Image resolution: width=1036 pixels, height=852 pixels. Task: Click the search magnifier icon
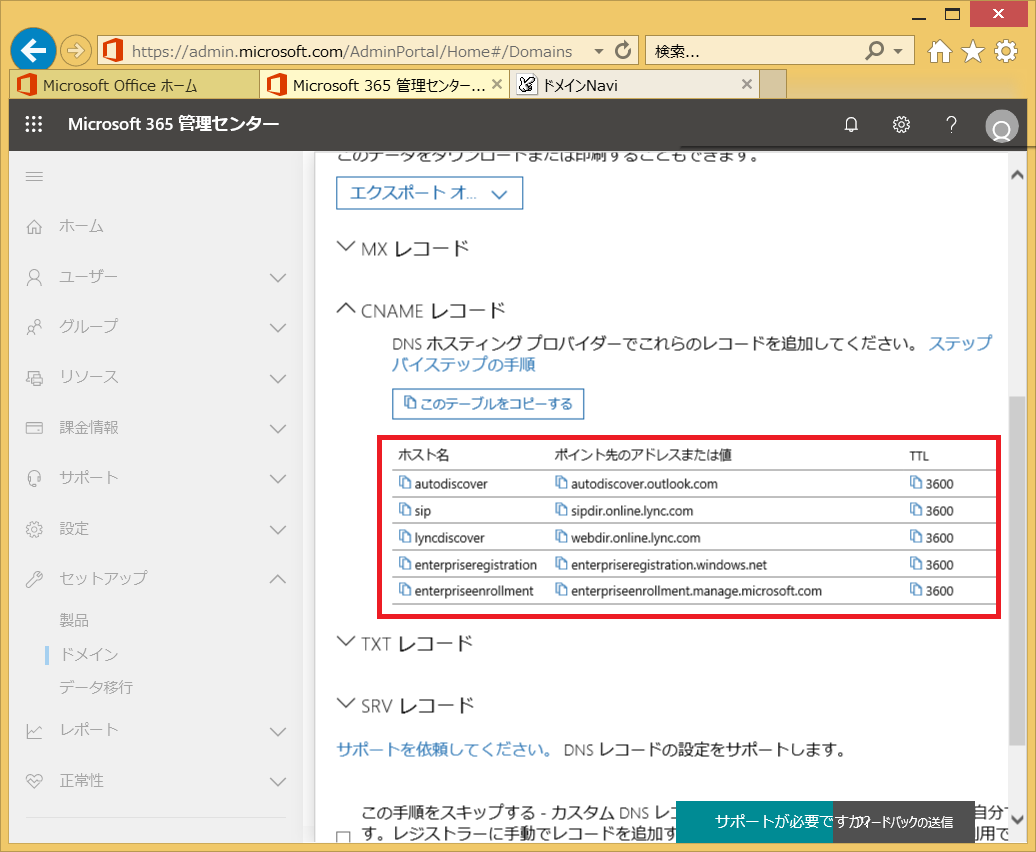pyautogui.click(x=874, y=50)
